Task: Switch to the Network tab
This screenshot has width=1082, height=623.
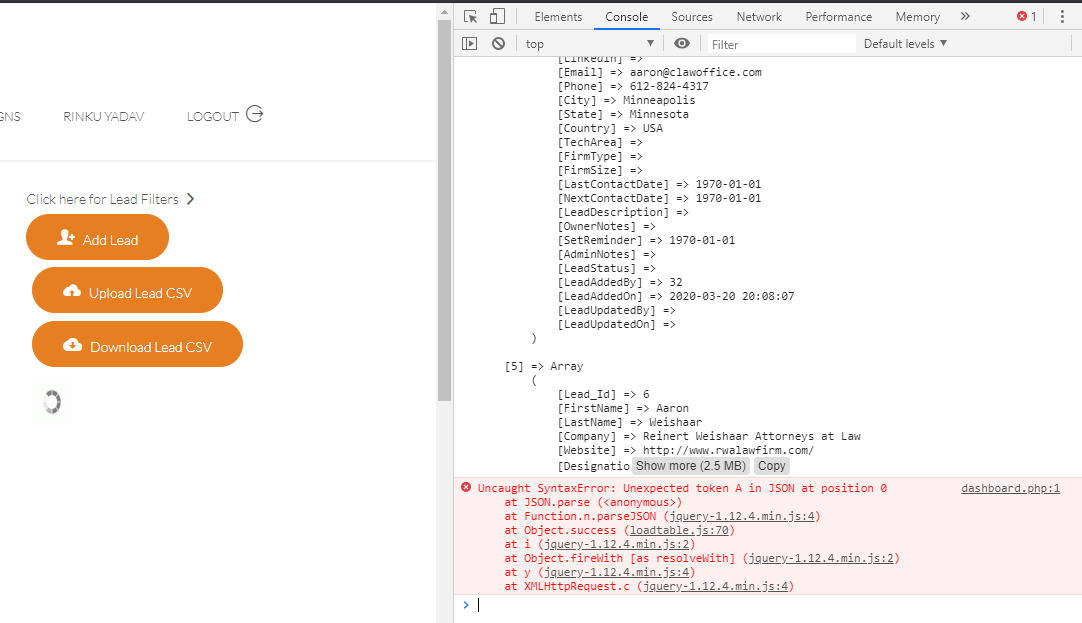Action: tap(759, 16)
